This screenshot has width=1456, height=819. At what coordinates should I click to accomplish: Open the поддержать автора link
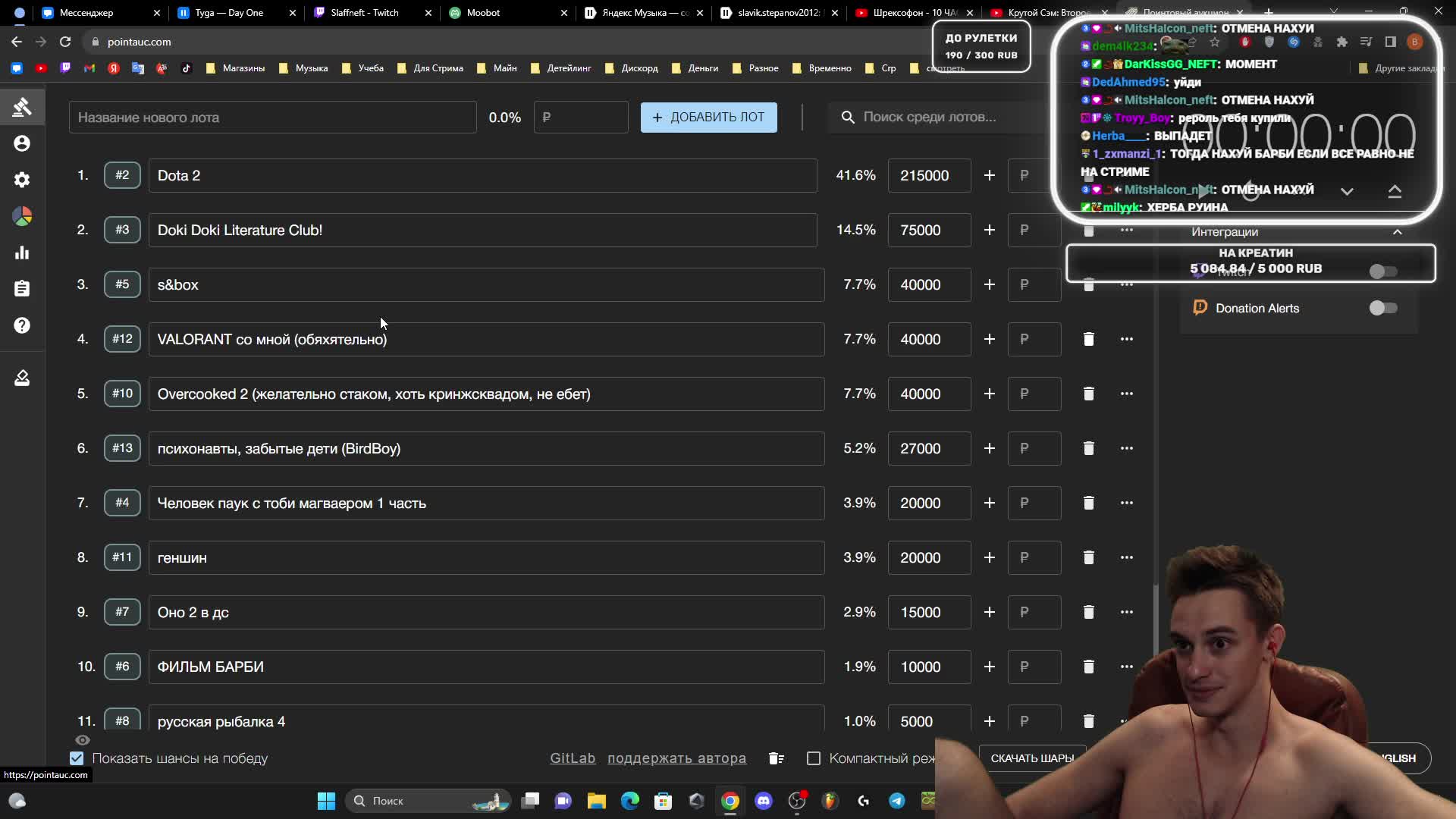(676, 758)
